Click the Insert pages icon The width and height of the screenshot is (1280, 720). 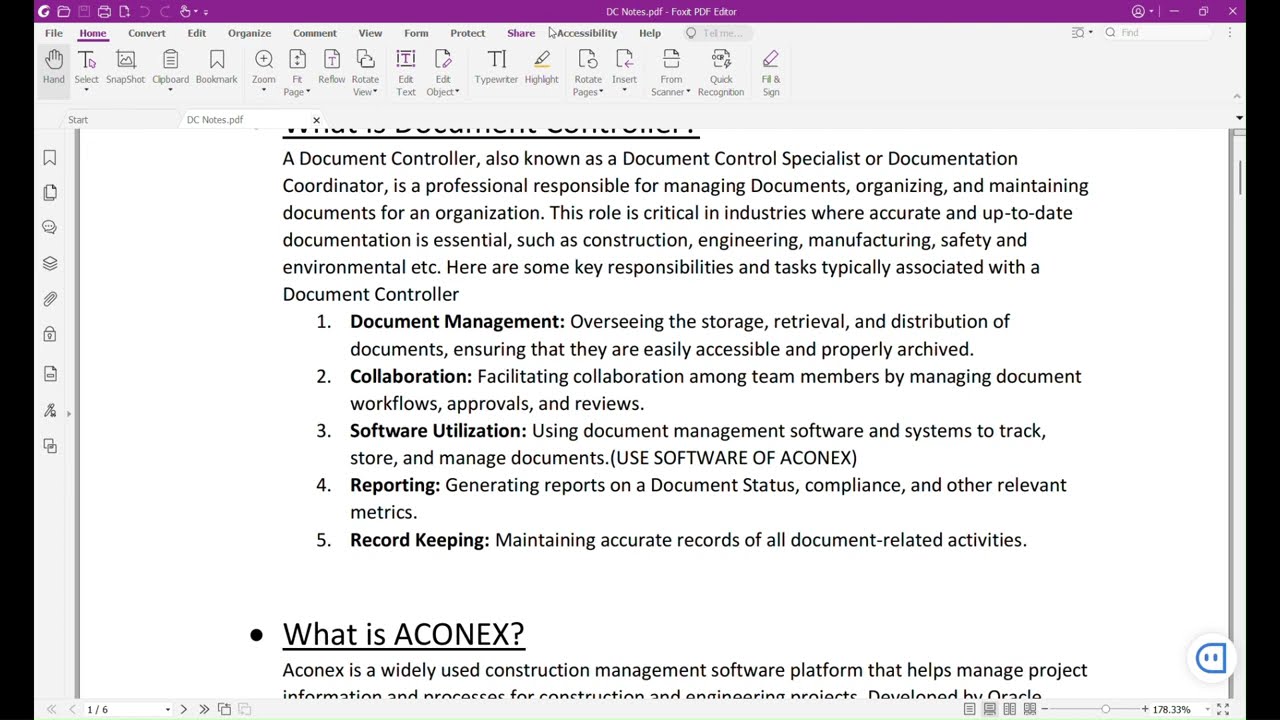pyautogui.click(x=624, y=60)
